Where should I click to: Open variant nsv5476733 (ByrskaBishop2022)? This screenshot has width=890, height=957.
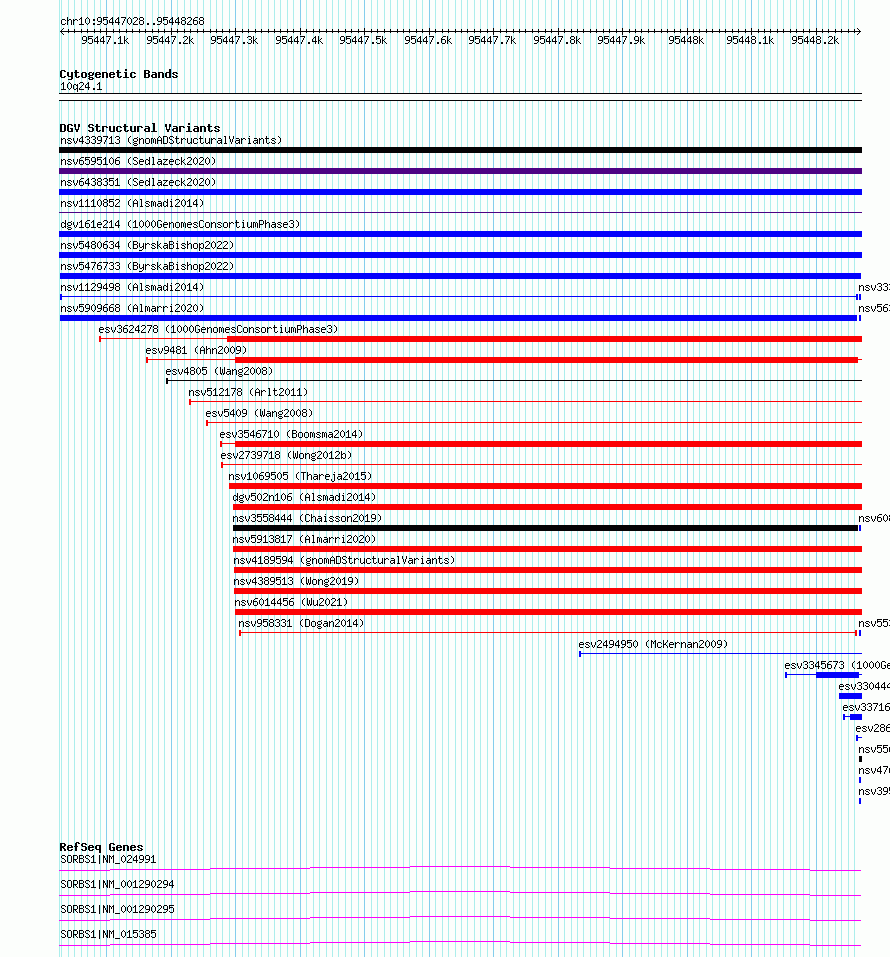(x=147, y=266)
